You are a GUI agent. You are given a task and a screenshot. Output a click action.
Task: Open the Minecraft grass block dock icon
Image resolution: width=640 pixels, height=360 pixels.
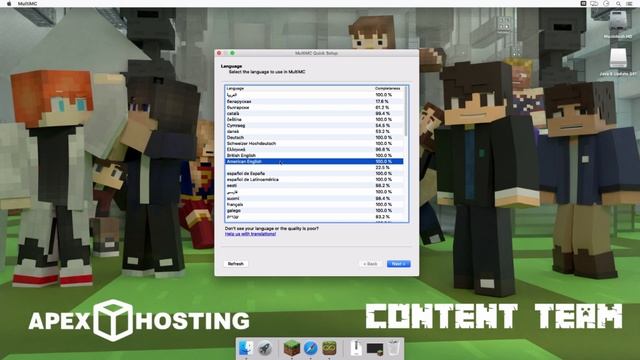point(291,348)
